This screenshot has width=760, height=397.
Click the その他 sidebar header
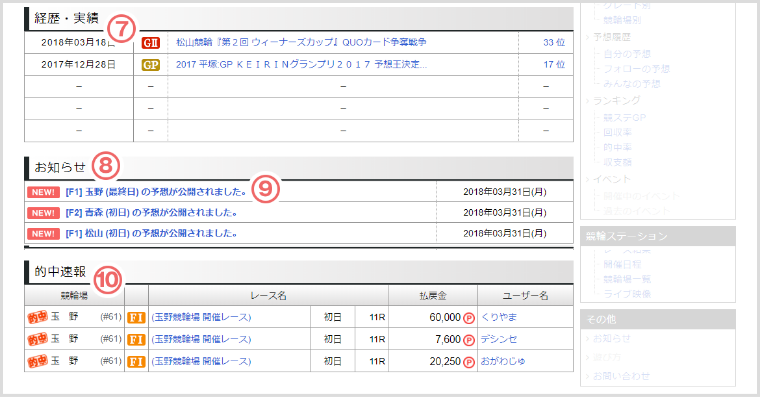coord(658,319)
